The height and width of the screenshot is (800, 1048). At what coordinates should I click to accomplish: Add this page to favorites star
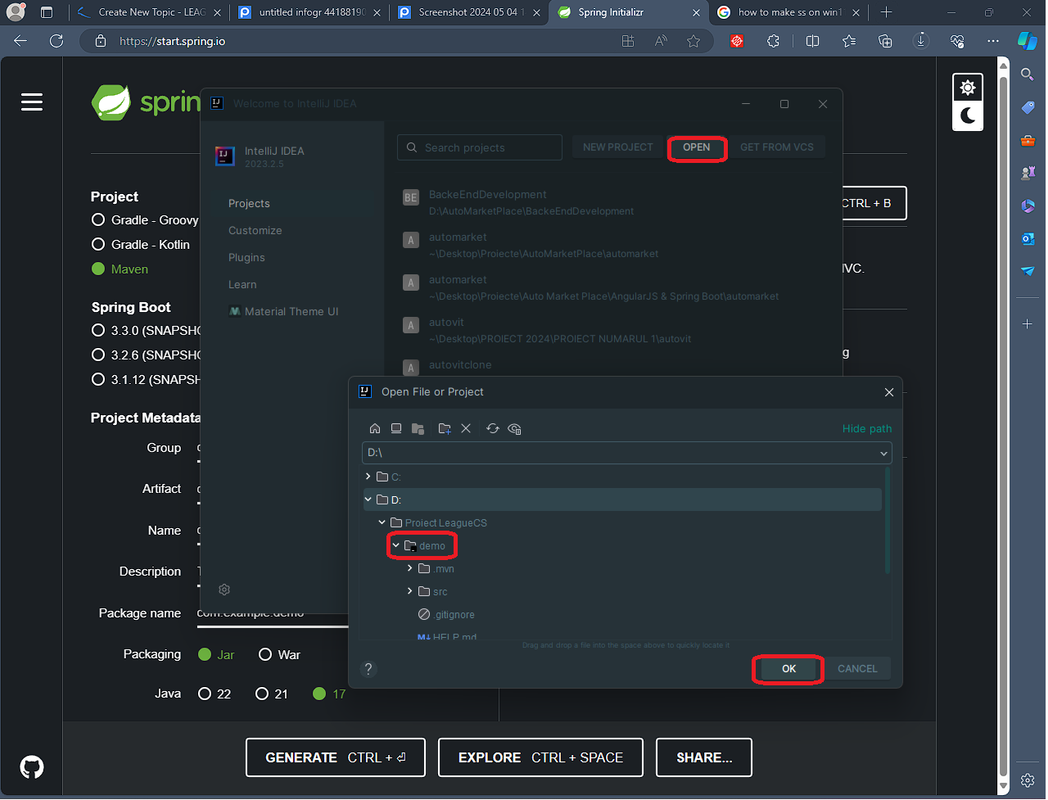coord(694,41)
